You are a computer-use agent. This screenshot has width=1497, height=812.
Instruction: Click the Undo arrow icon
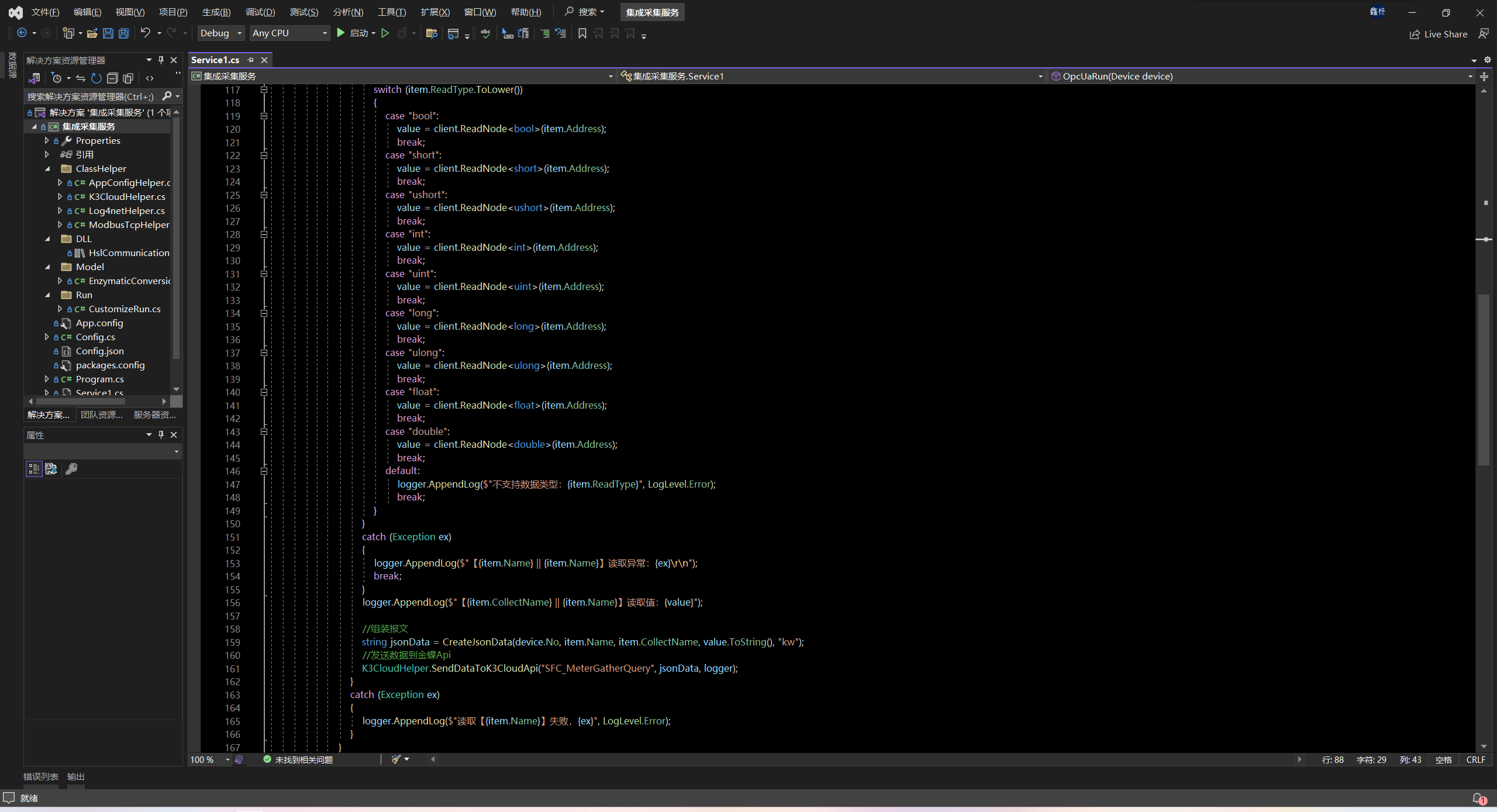(146, 33)
